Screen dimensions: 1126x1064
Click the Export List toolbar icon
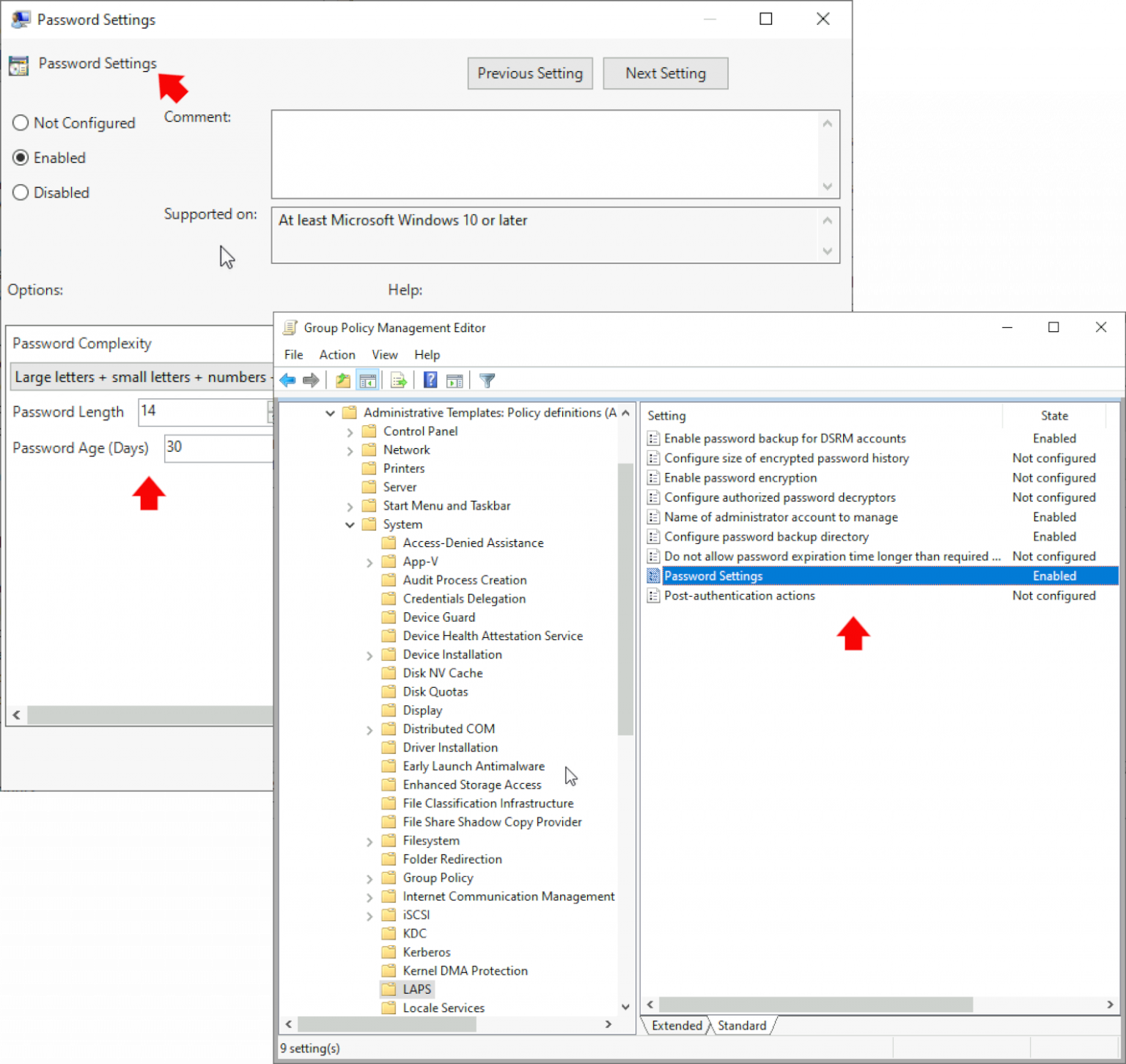399,380
